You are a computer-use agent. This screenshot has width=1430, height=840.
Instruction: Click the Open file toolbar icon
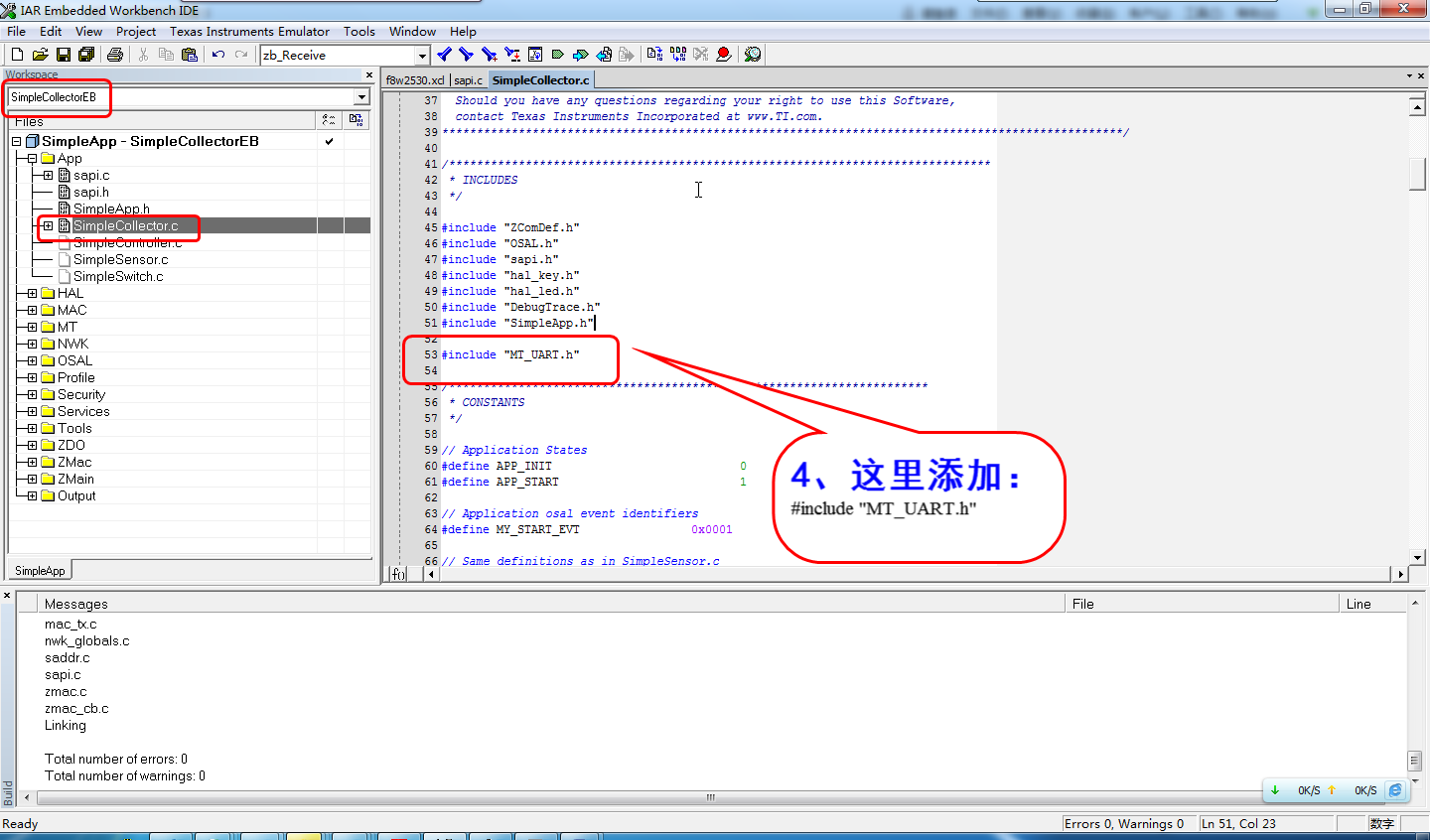(x=40, y=55)
